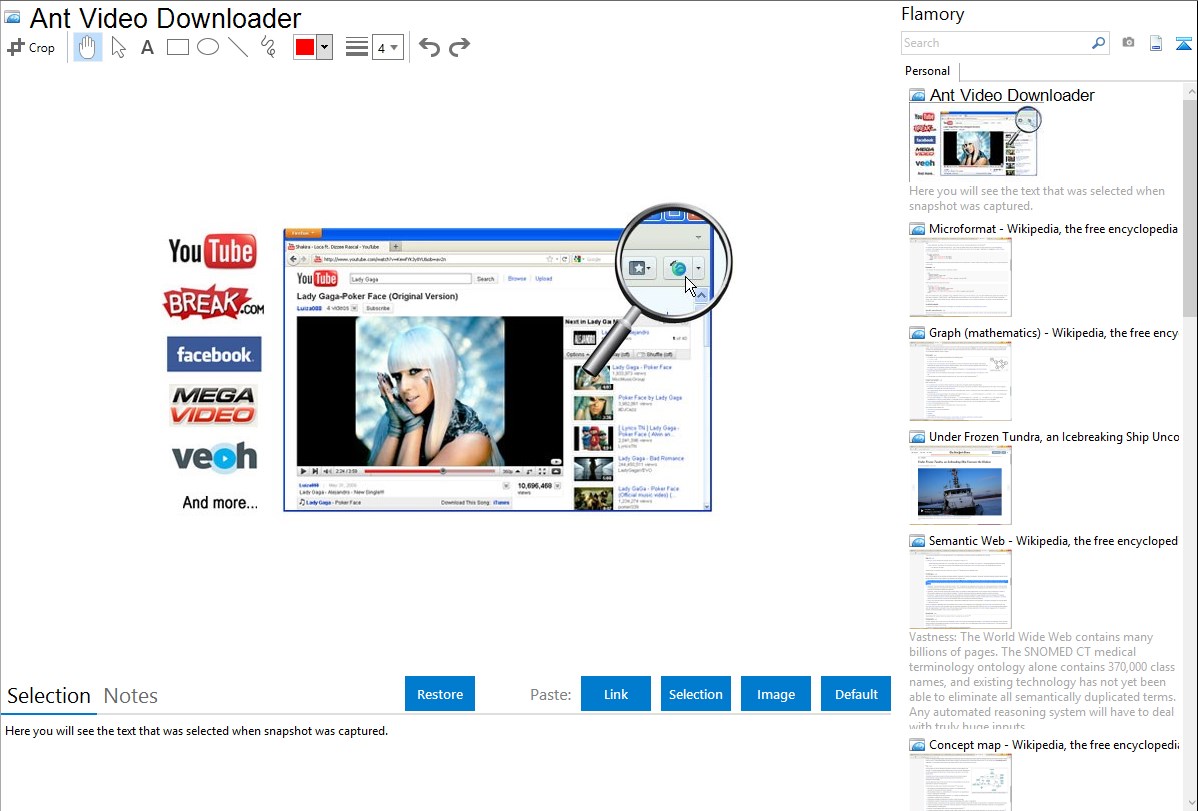Click the selected-text placeholder line
Viewport: 1198px width, 811px height.
click(196, 731)
